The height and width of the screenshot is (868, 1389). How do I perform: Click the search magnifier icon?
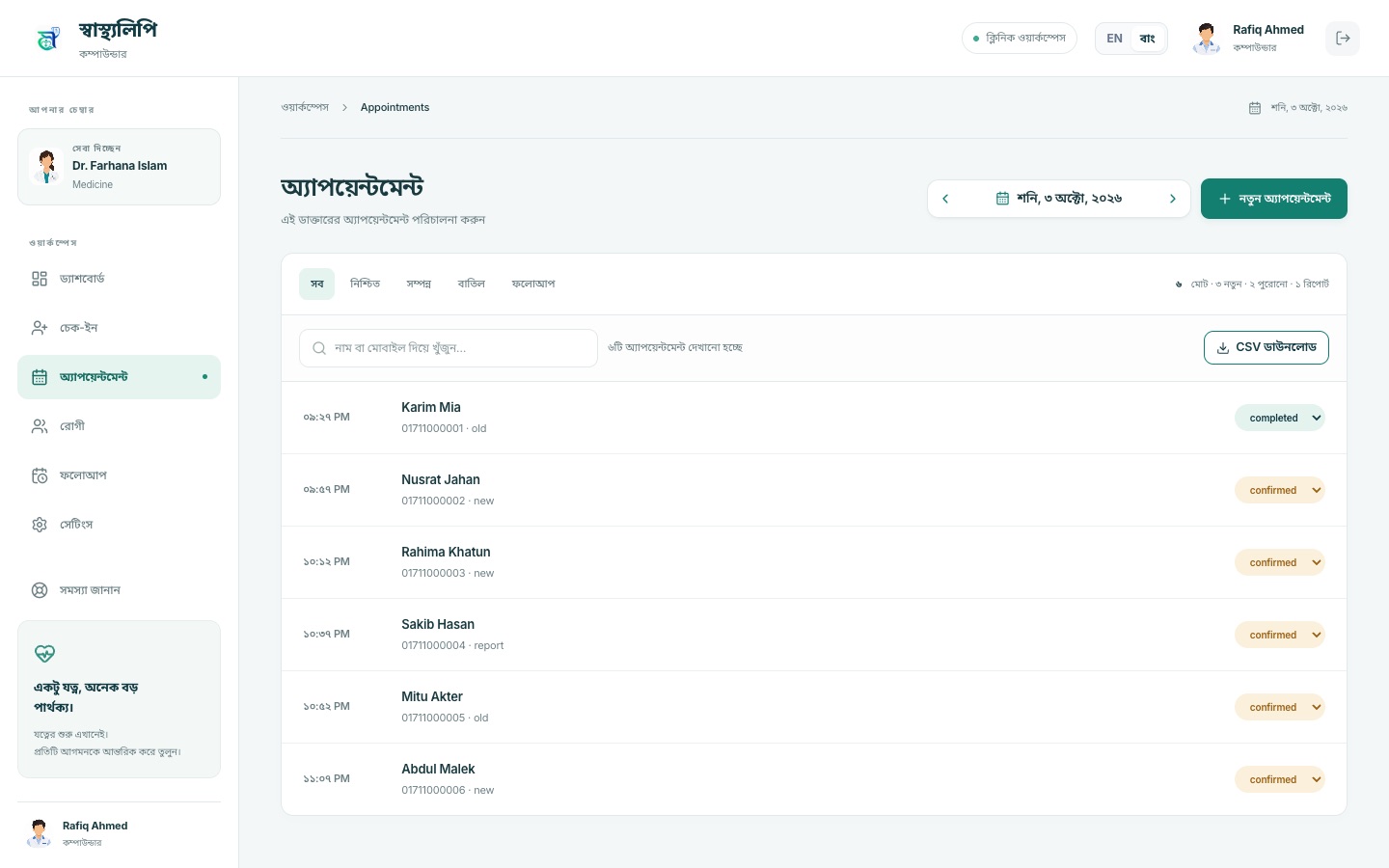pyautogui.click(x=319, y=348)
